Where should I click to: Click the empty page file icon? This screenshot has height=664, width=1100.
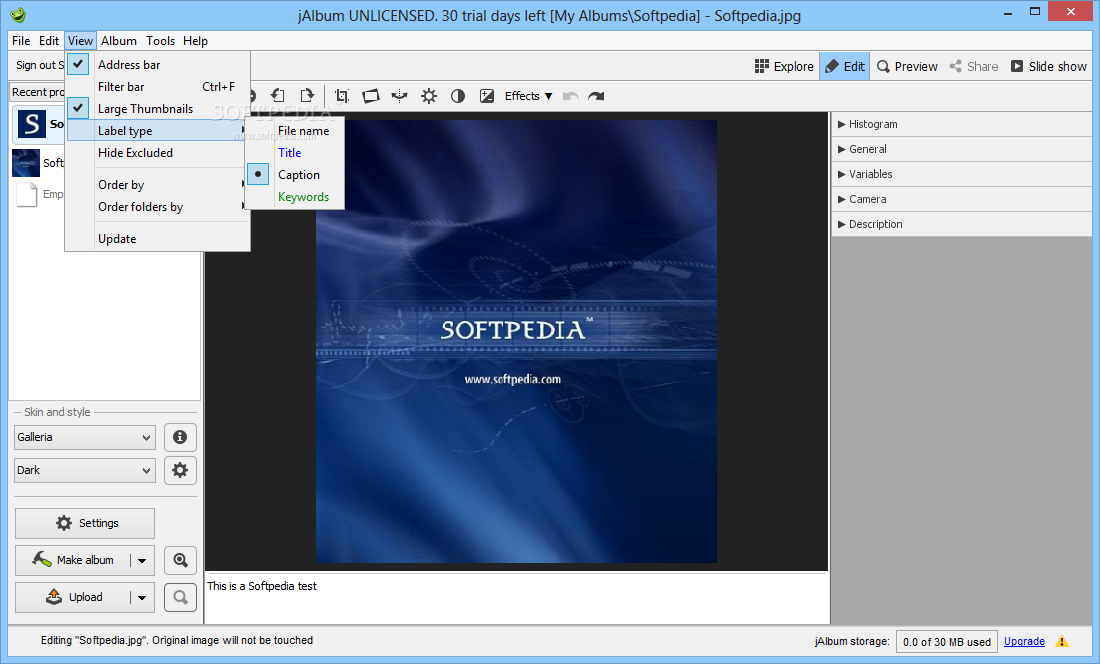pyautogui.click(x=27, y=195)
